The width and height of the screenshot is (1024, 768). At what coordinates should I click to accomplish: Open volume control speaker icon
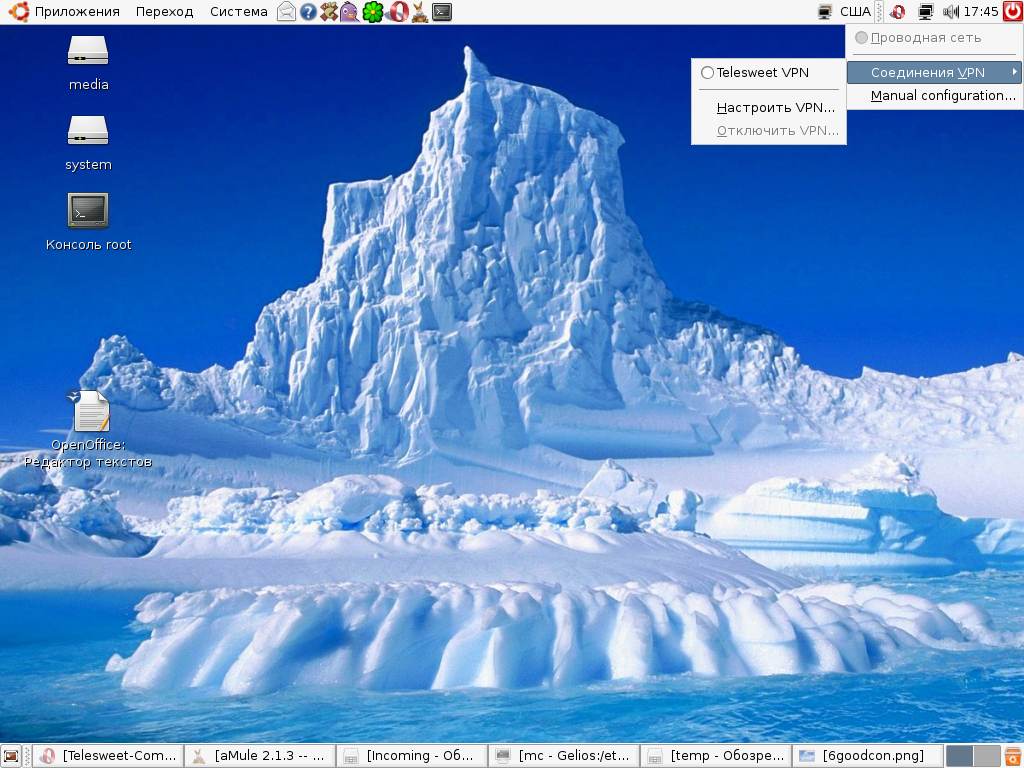[x=950, y=12]
